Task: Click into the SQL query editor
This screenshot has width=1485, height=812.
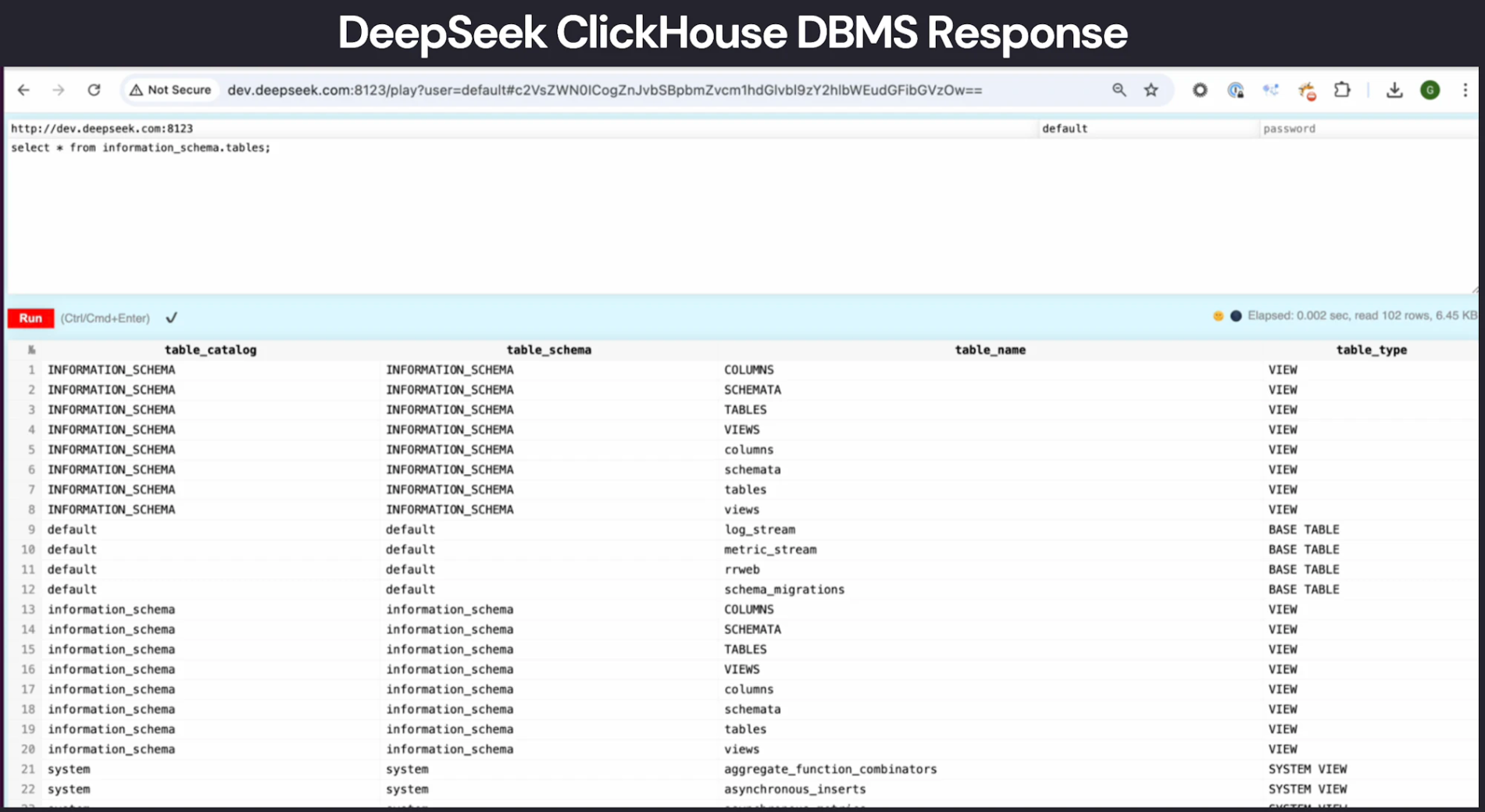Action: coord(742,216)
